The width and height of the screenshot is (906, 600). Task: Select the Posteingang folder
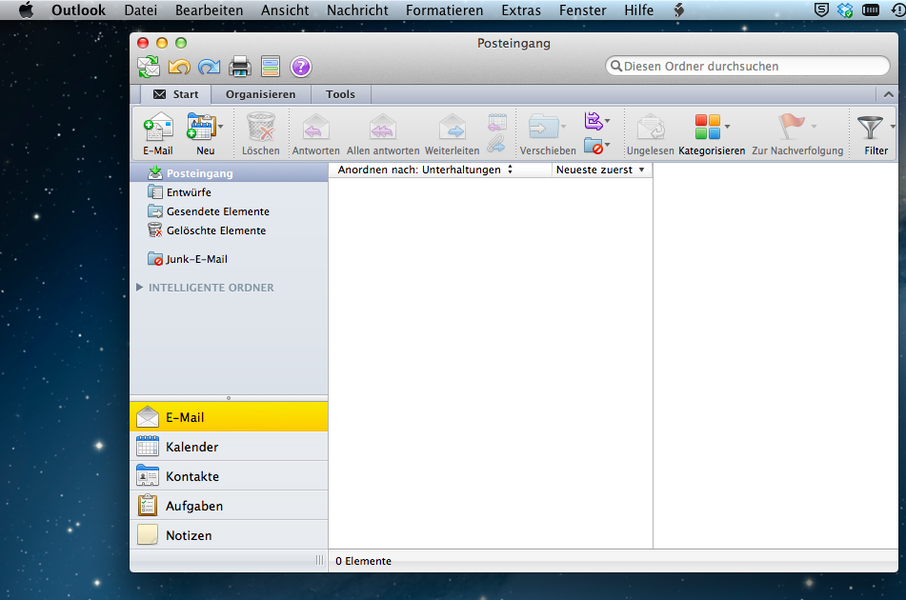pyautogui.click(x=229, y=173)
